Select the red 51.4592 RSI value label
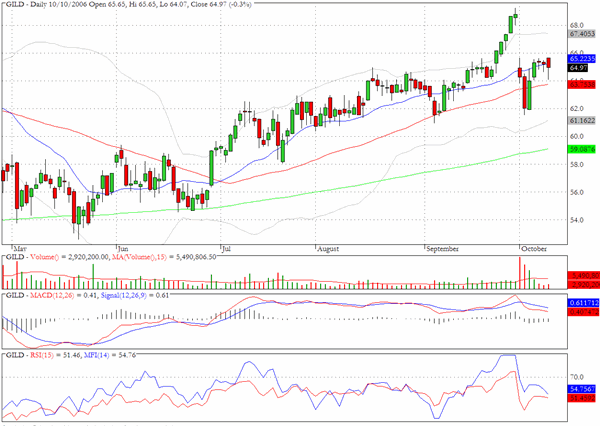 pos(582,398)
